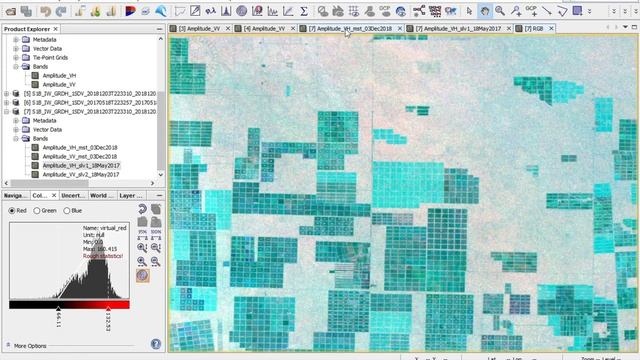Select the Draw Rectangle tool
Screen dimensions: 640x360
(577, 11)
